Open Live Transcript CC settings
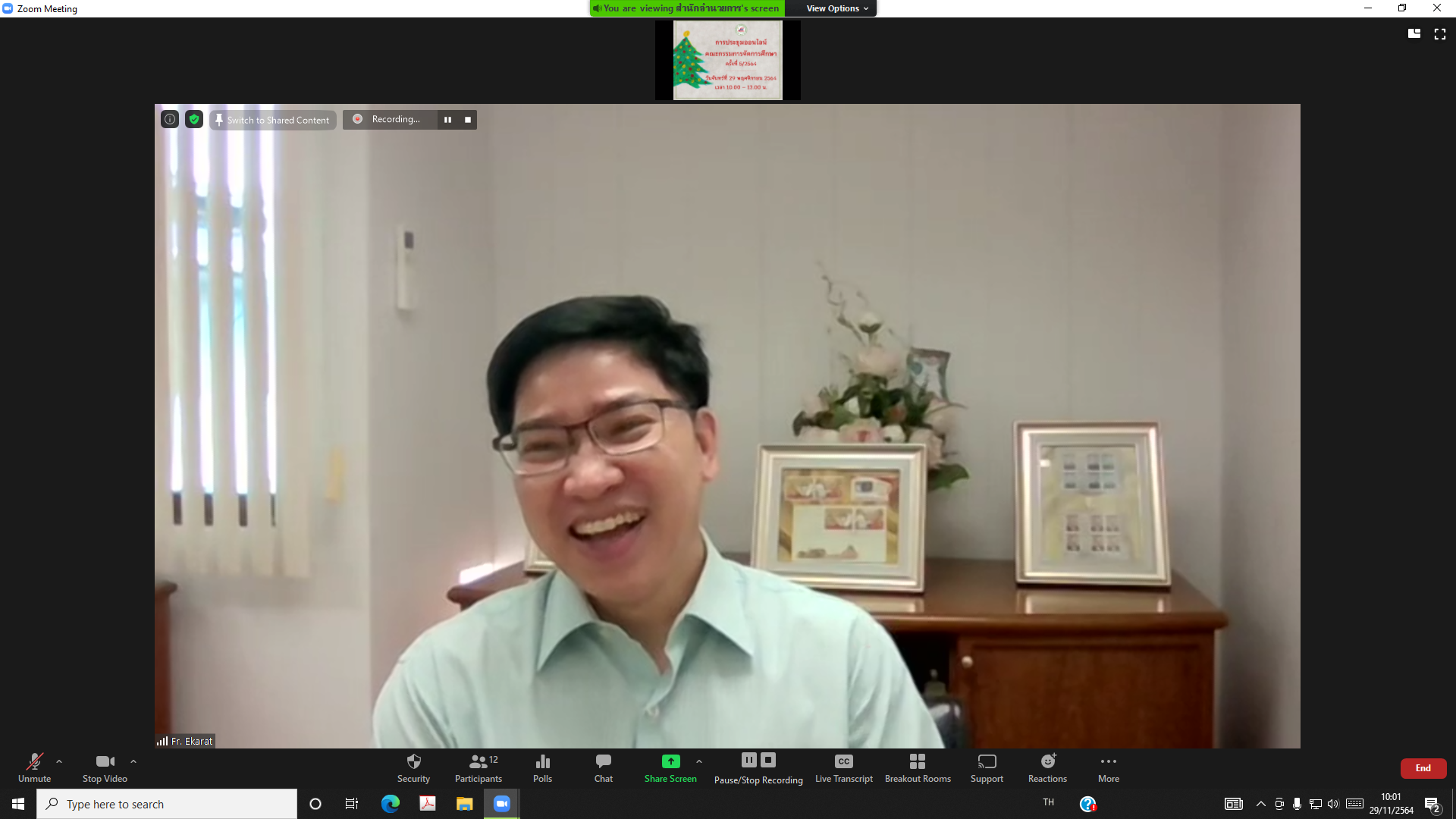The image size is (1456, 819). click(x=844, y=767)
